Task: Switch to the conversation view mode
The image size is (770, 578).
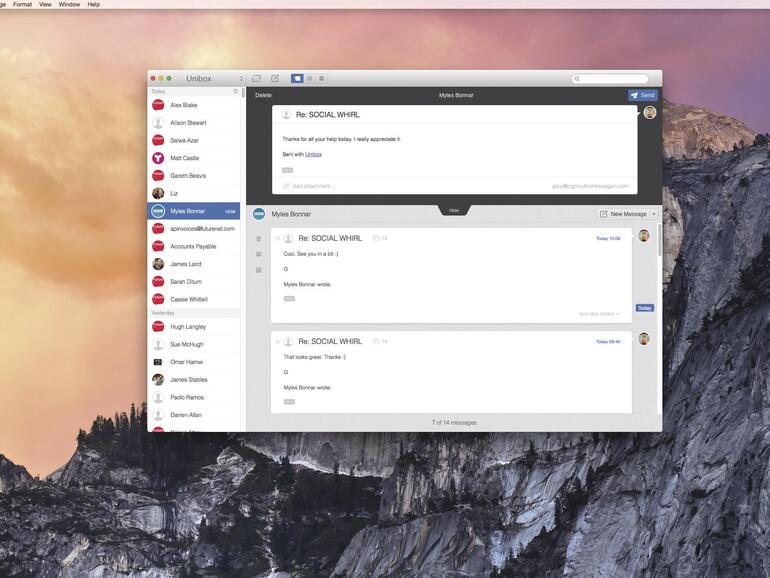Action: [x=297, y=79]
